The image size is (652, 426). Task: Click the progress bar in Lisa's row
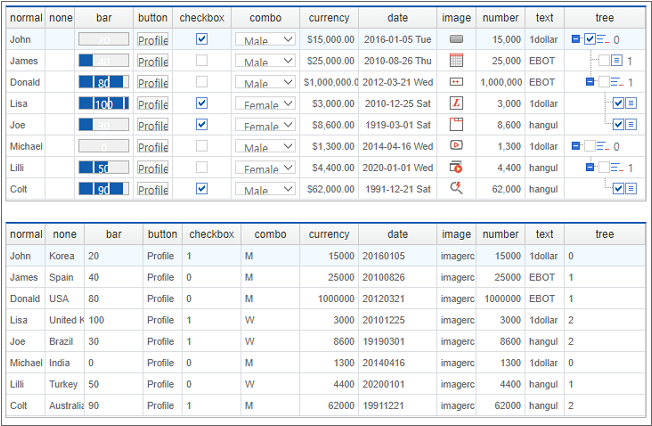(x=103, y=104)
